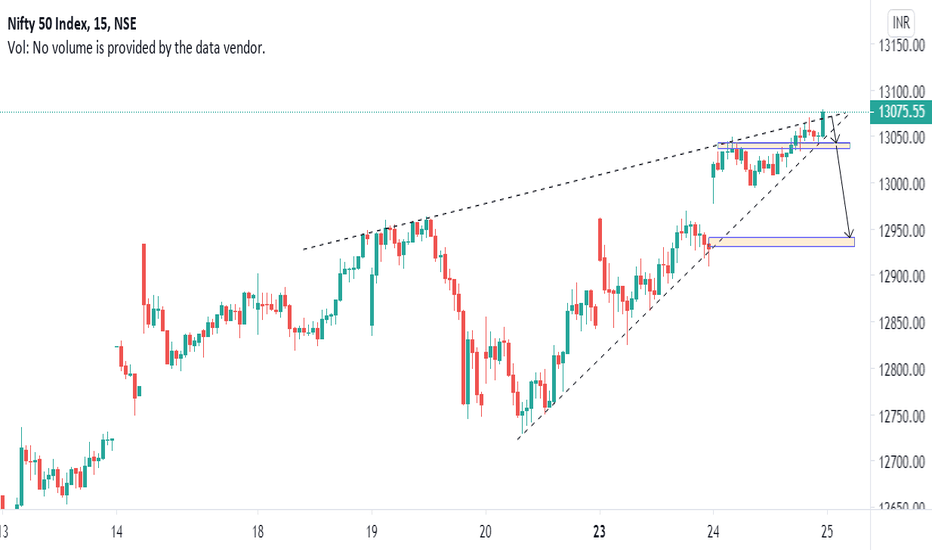Click the 13075.55 current price label
The width and height of the screenshot is (932, 550).
tap(900, 111)
